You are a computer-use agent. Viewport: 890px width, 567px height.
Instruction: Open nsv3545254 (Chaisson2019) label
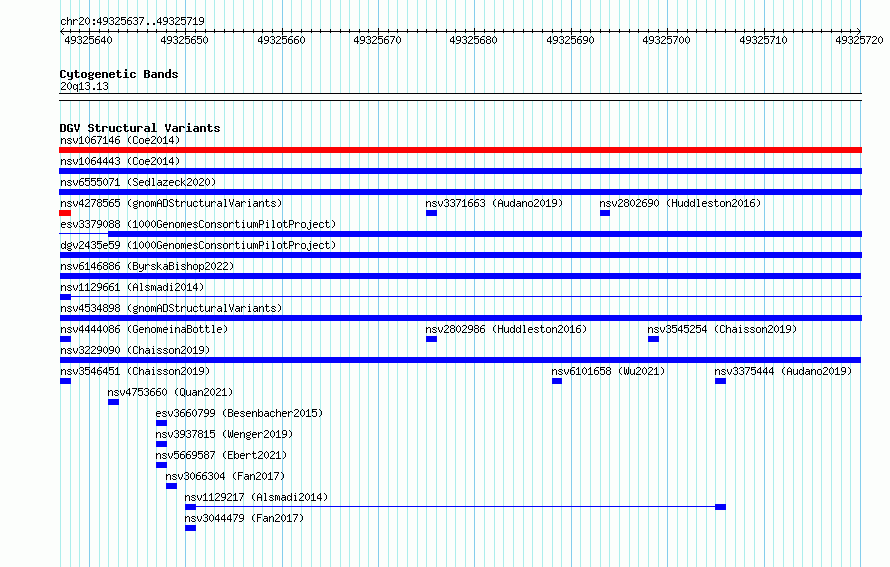tap(722, 329)
